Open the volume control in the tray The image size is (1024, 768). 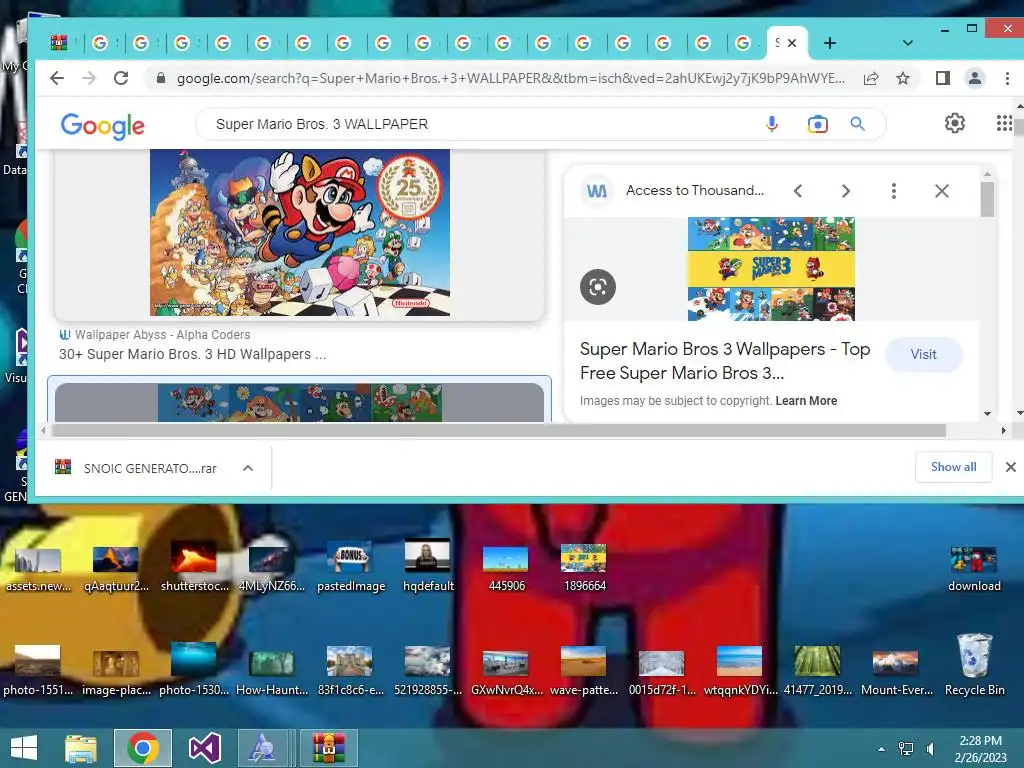[x=931, y=749]
